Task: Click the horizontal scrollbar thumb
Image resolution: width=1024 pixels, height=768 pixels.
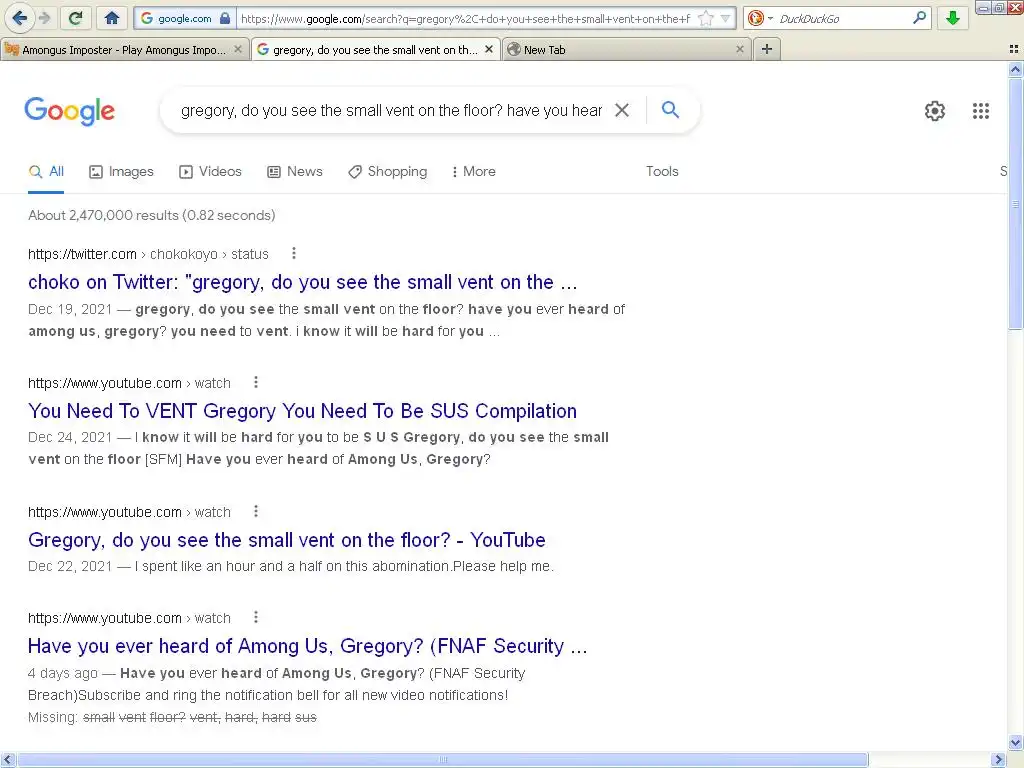Action: [x=443, y=760]
